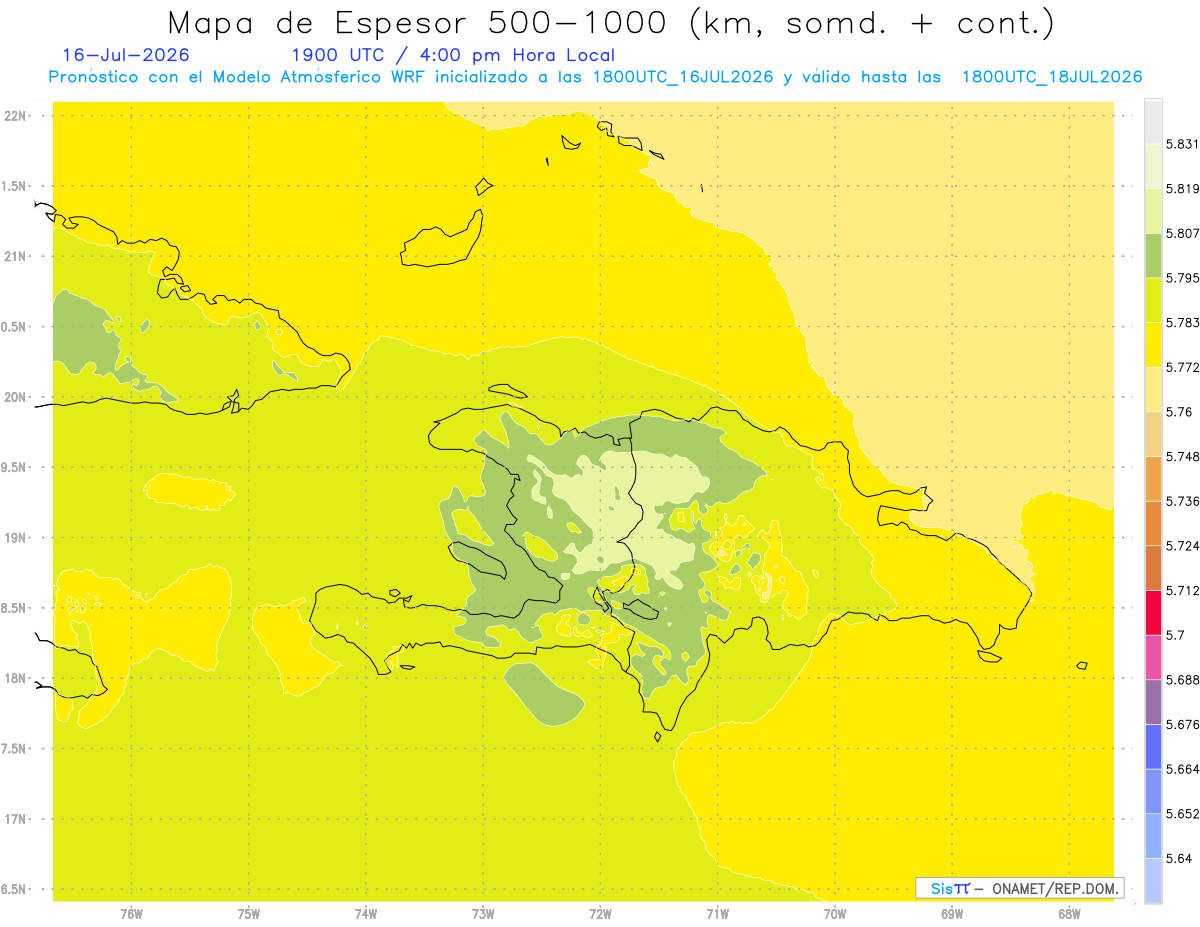Click the 5.819 legend value
The image size is (1200, 927).
tap(1182, 188)
